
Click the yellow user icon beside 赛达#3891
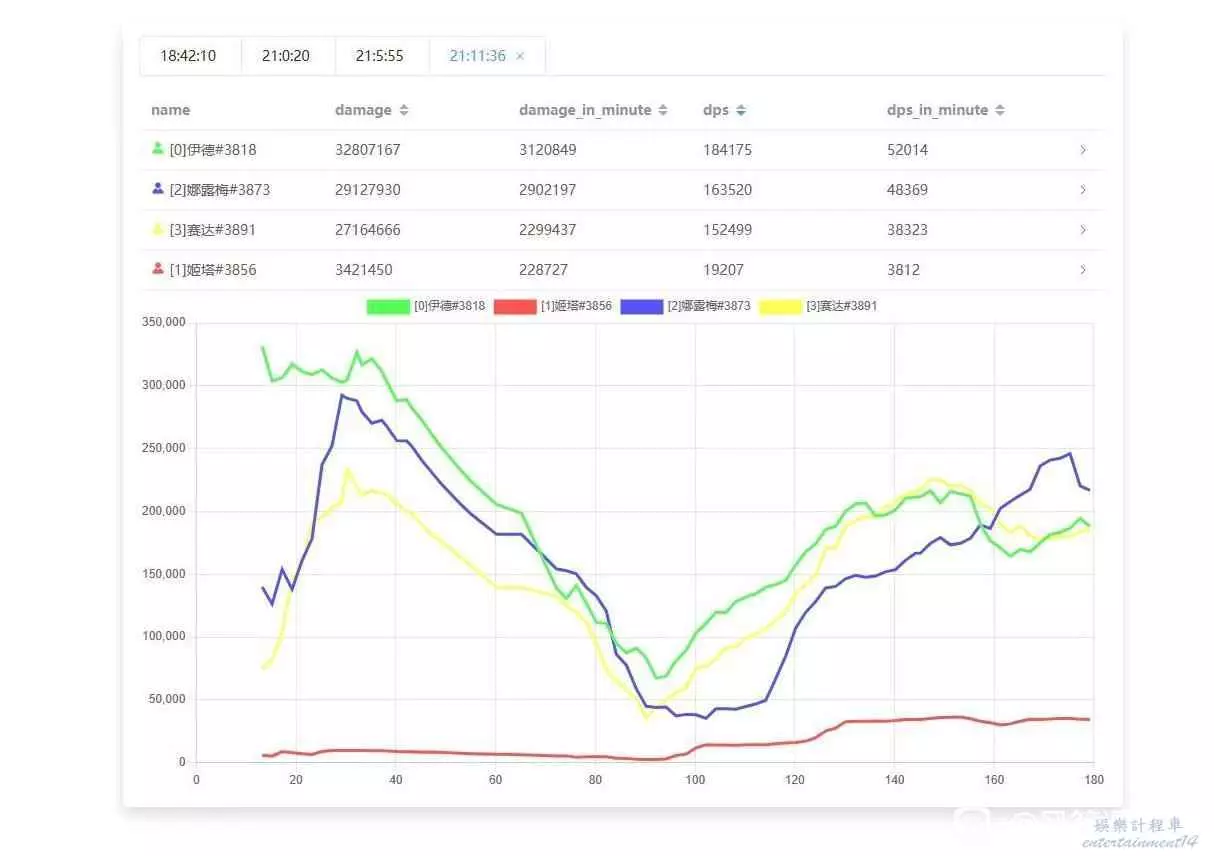click(157, 229)
